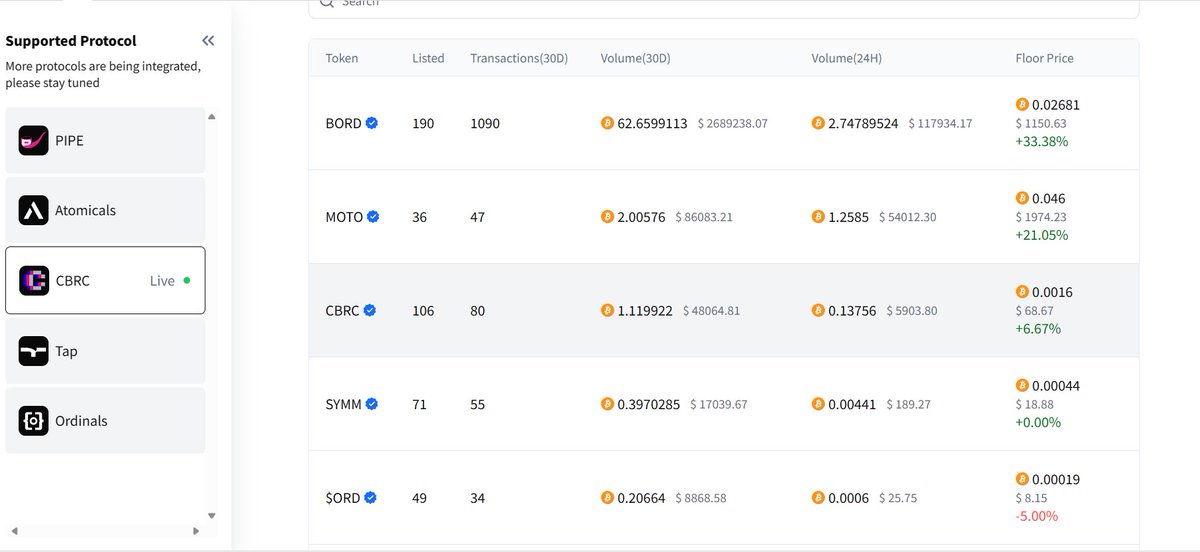Click the -5.00% change for $ORD
The width and height of the screenshot is (1200, 552).
[x=1037, y=516]
